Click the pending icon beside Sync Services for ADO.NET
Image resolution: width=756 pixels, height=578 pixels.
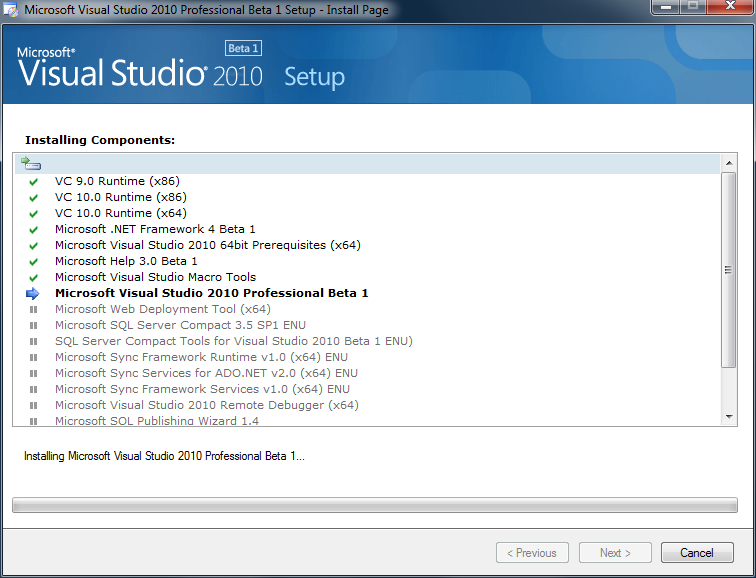[x=33, y=373]
